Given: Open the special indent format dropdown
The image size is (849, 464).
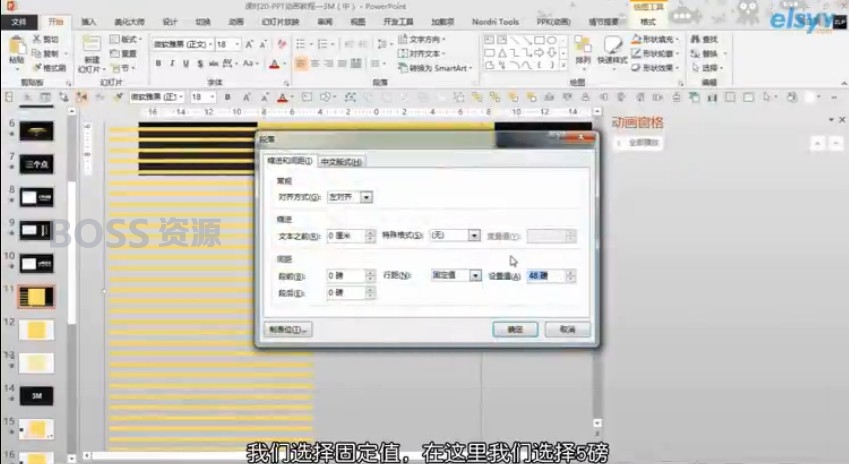Looking at the screenshot, I should (x=474, y=236).
